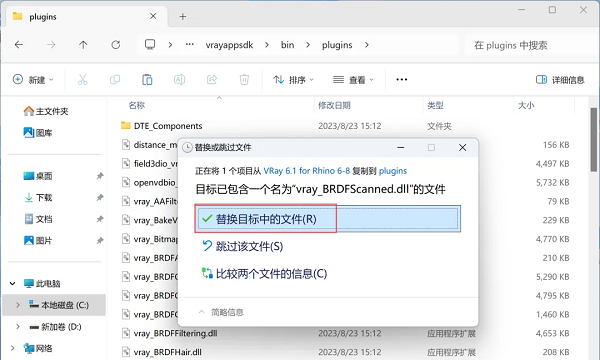Click the share icon in toolbar

tap(212, 80)
